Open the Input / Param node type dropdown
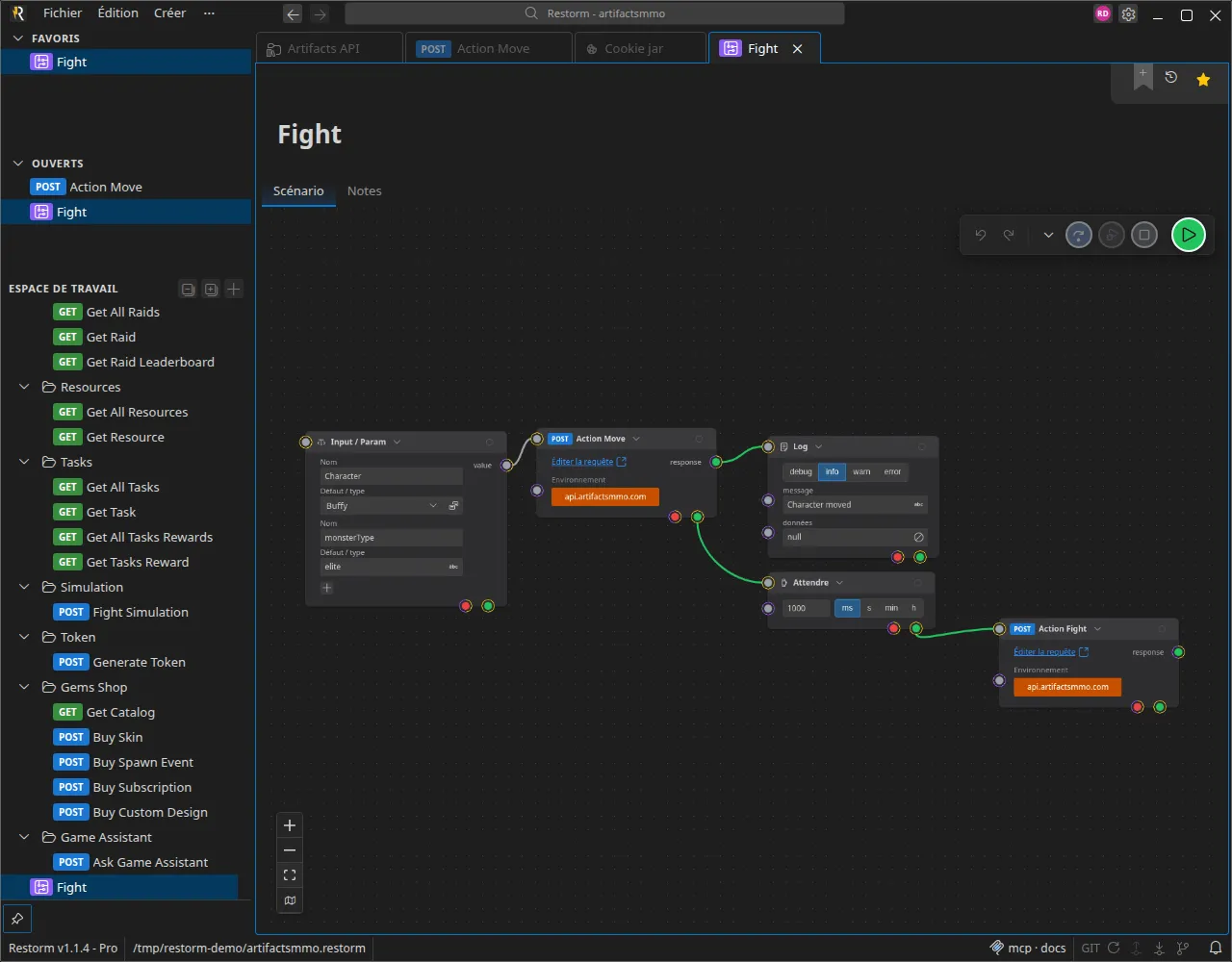The image size is (1232, 962). 397,443
